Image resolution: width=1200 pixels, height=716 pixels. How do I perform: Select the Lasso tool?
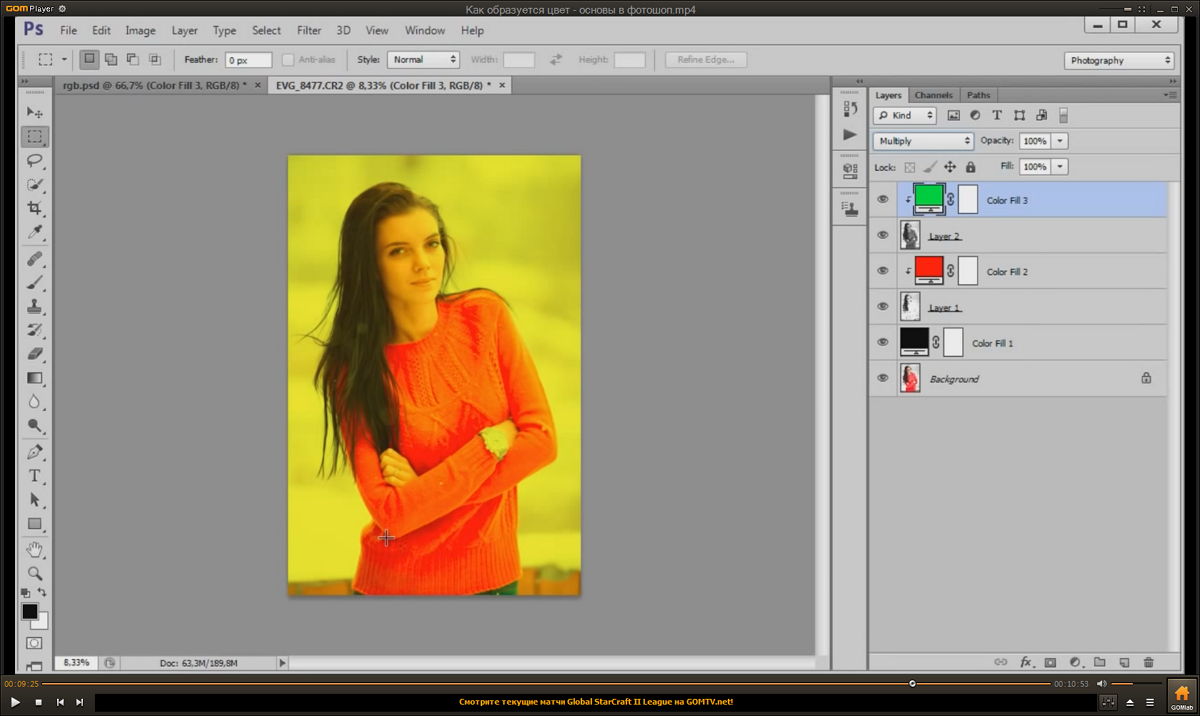click(x=35, y=161)
